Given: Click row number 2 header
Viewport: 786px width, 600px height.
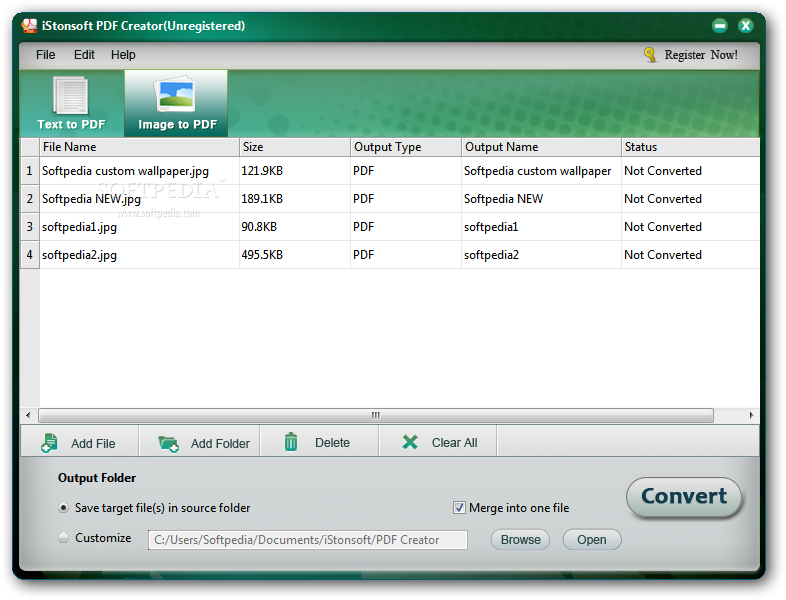Looking at the screenshot, I should click(x=30, y=199).
